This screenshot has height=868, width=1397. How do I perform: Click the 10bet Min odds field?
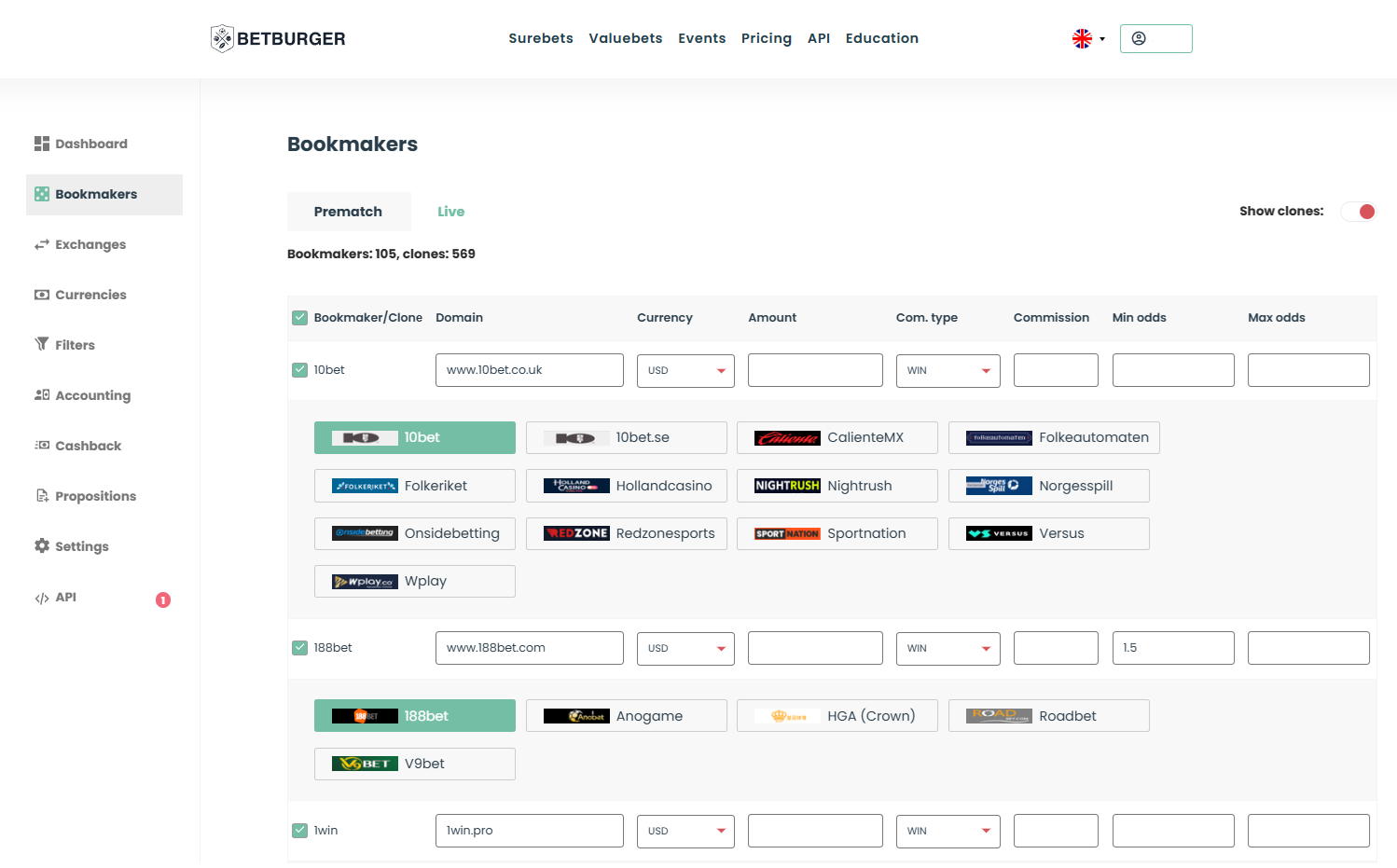(x=1173, y=370)
